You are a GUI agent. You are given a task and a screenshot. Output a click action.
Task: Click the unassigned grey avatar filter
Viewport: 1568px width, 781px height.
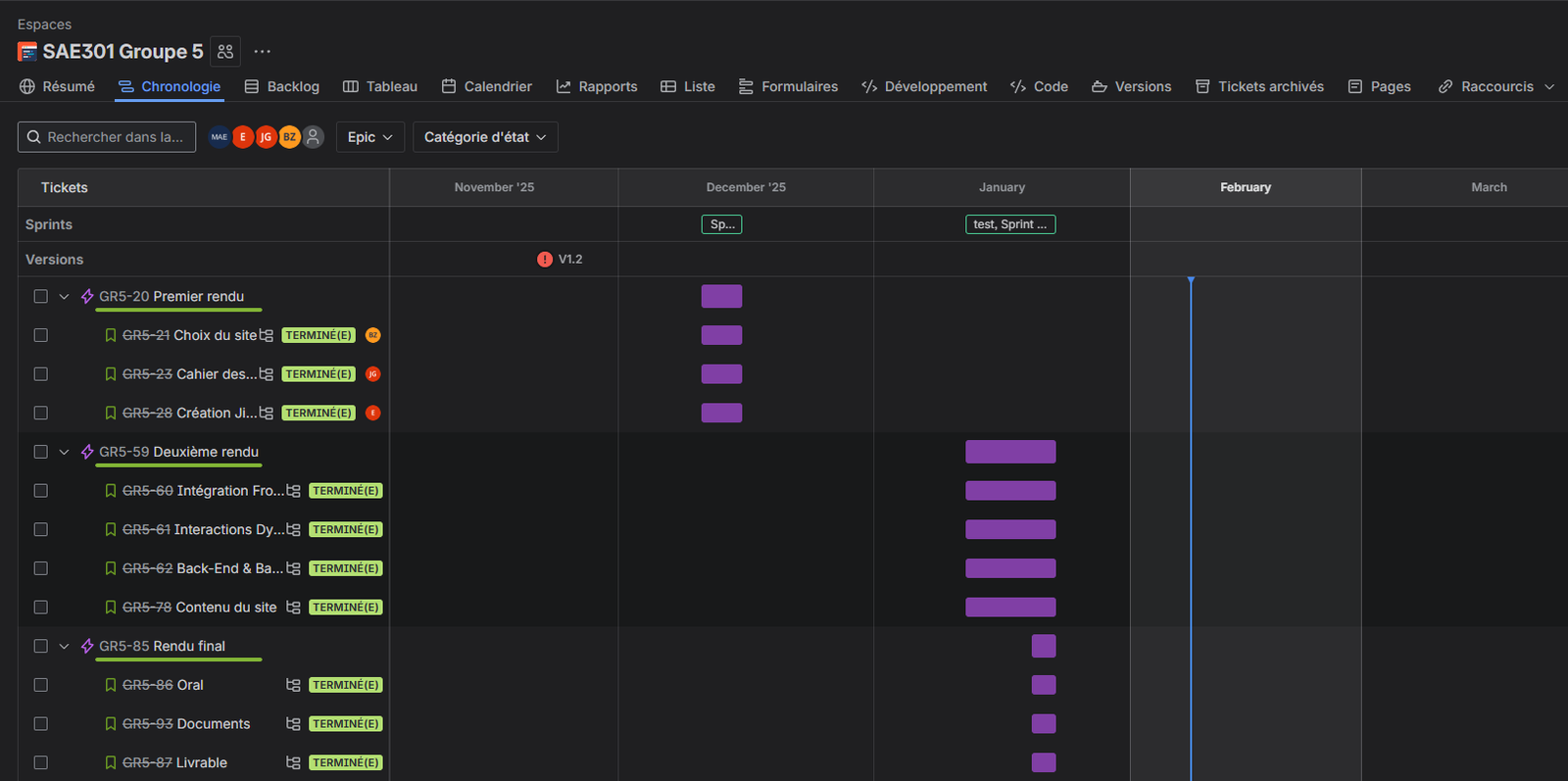pos(313,137)
